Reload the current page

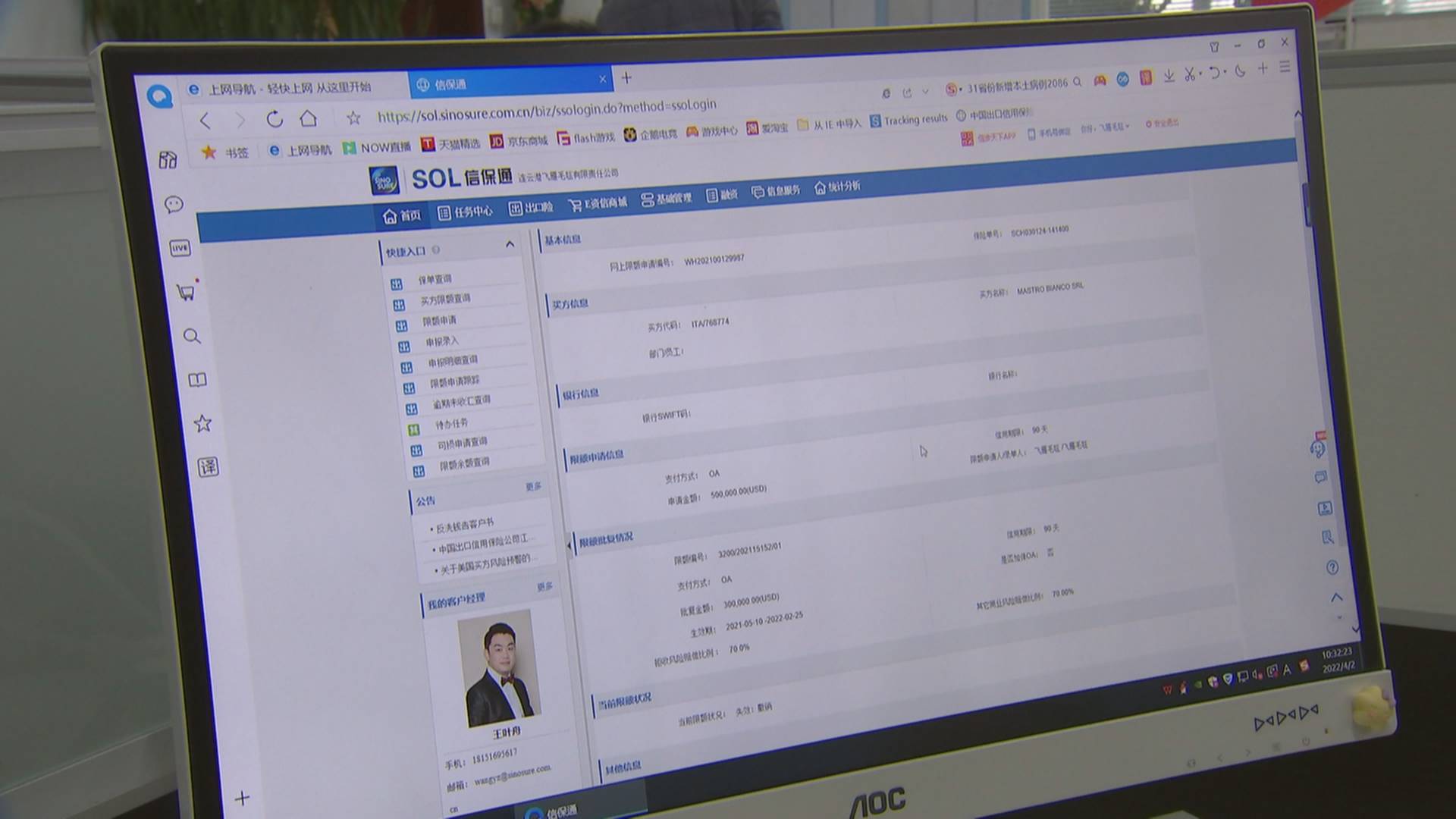pos(275,119)
